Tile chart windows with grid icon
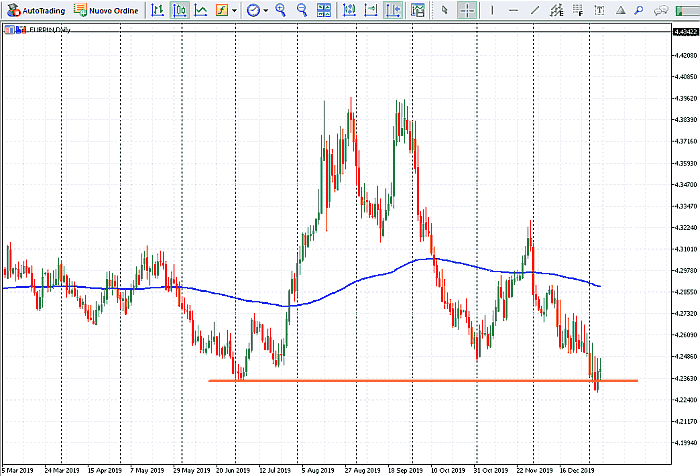The image size is (700, 476). [x=324, y=10]
